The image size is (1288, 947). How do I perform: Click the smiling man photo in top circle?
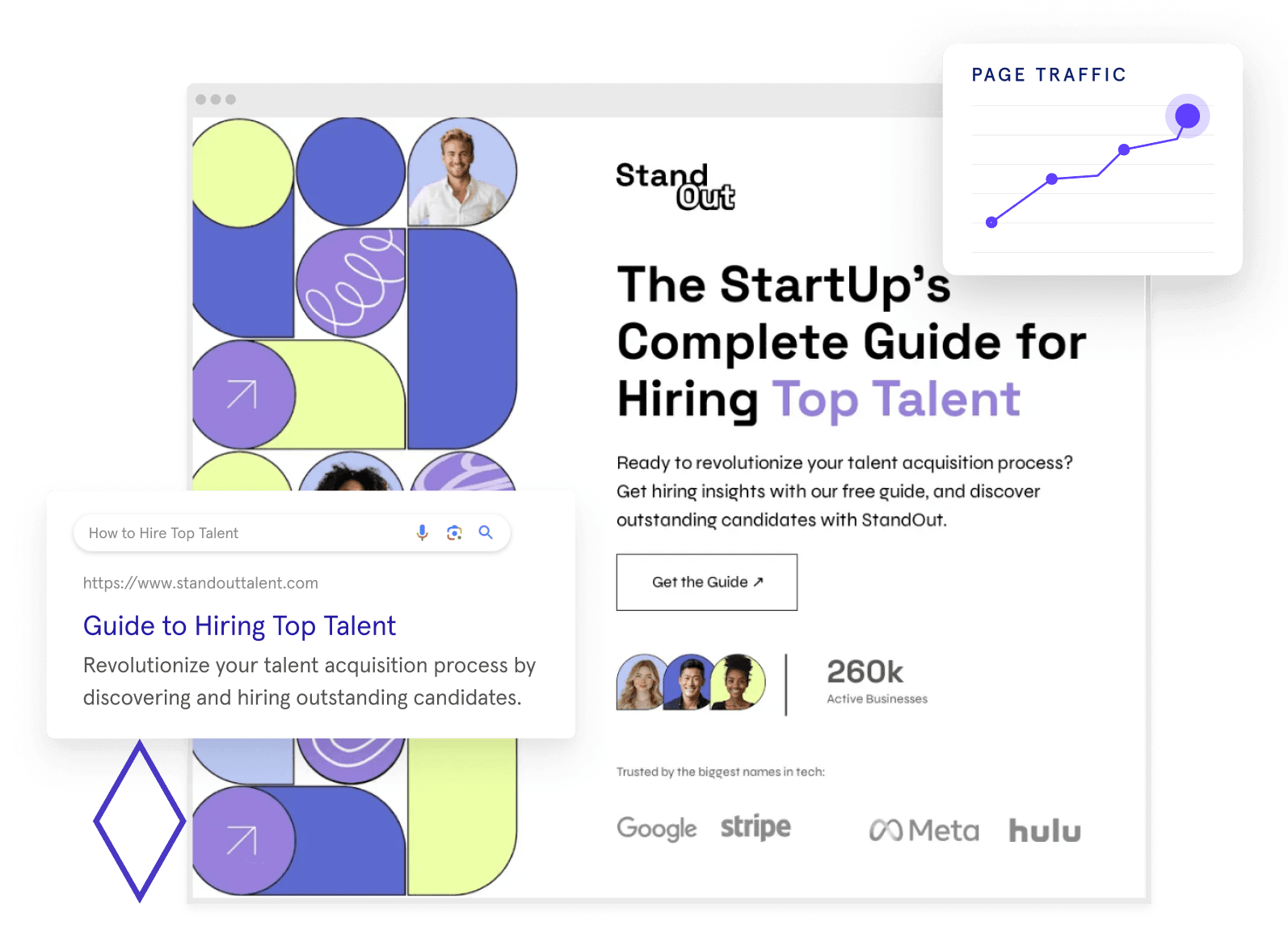tap(462, 172)
